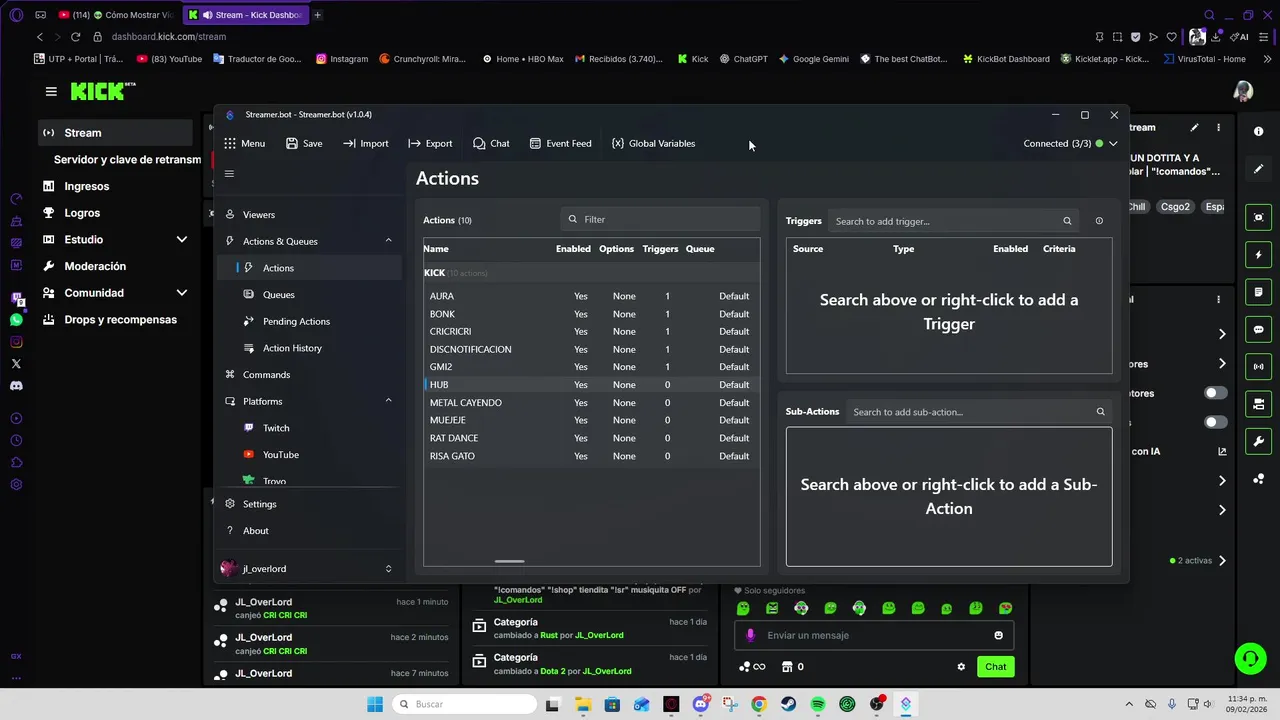Viewport: 1280px width, 720px height.
Task: Select the DISCNOTIFICACION action row
Action: [591, 349]
